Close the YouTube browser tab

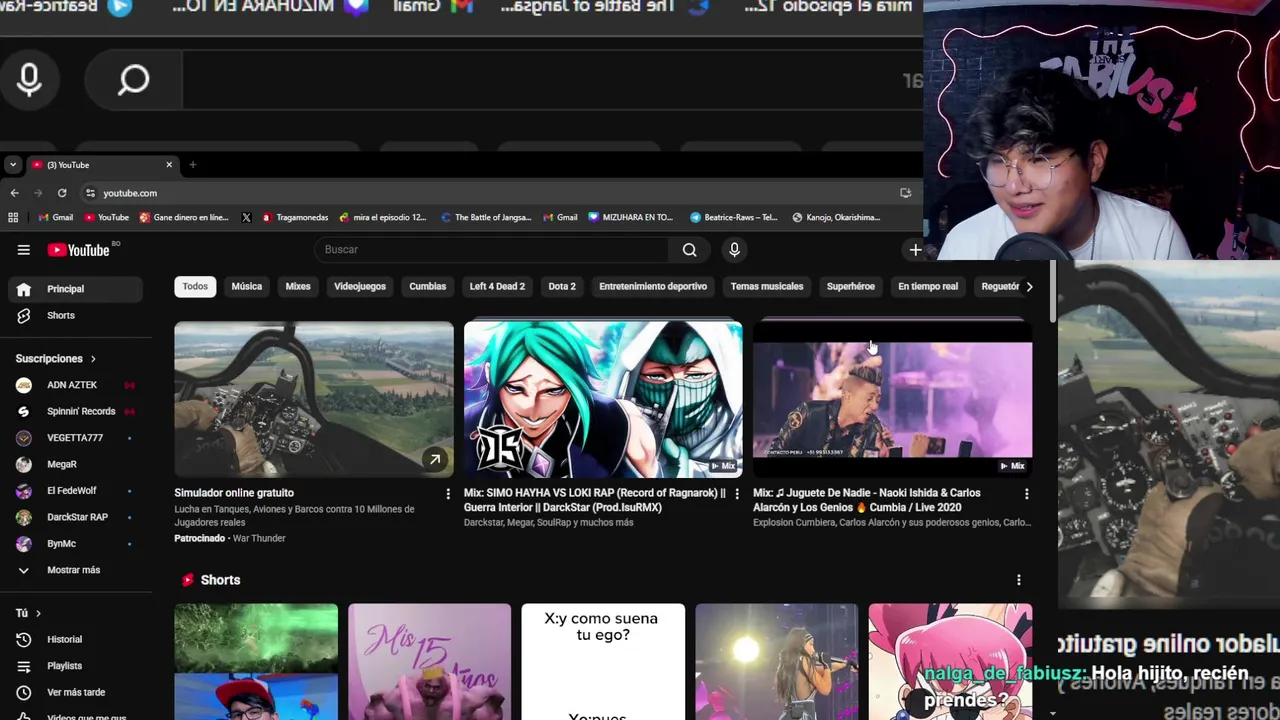(x=169, y=165)
